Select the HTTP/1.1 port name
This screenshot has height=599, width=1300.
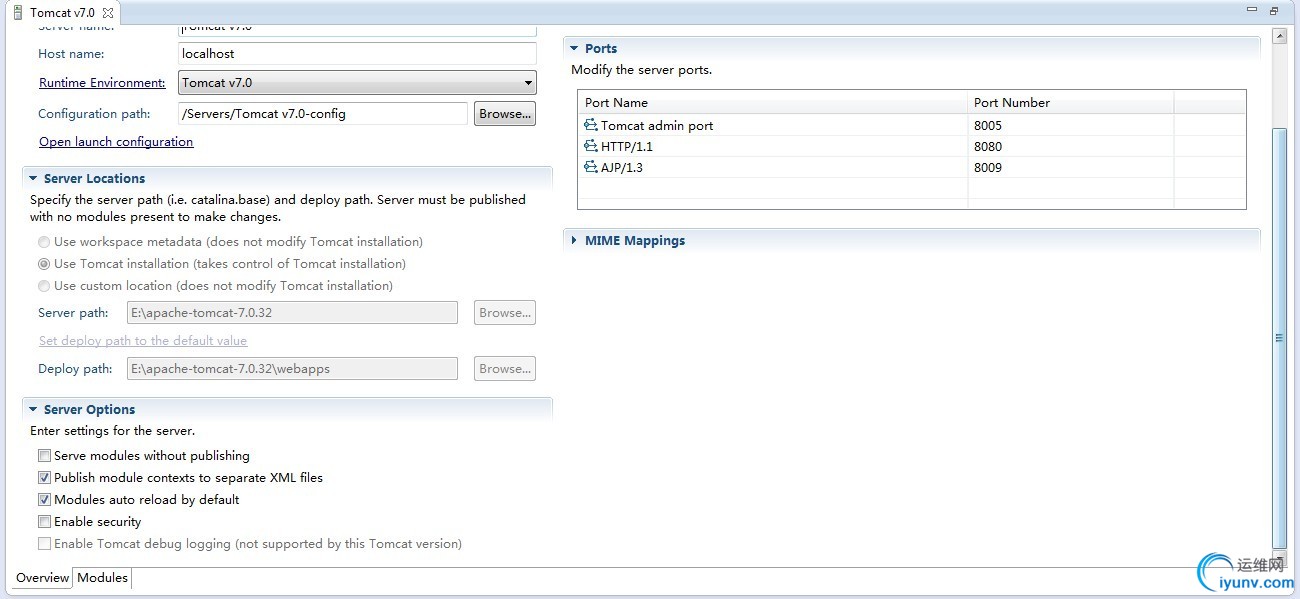click(x=627, y=147)
